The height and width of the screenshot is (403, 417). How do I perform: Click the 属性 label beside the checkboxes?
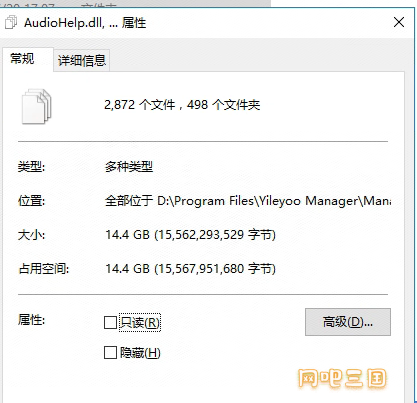coord(31,320)
